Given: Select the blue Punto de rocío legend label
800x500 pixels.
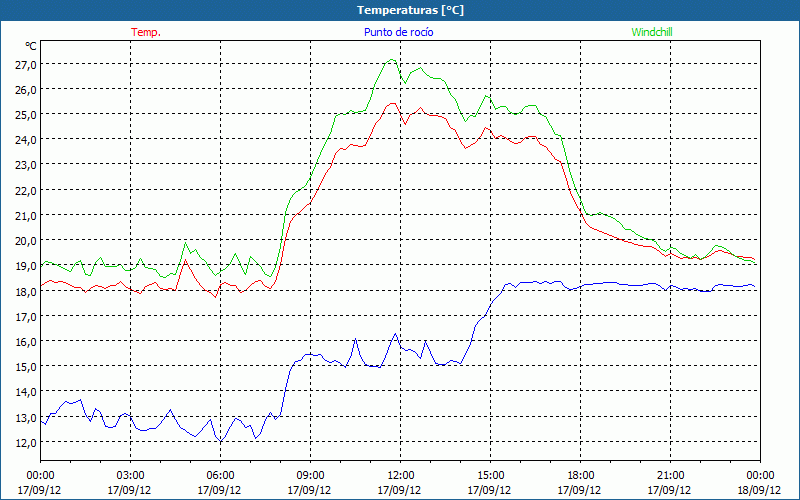Looking at the screenshot, I should tap(398, 32).
